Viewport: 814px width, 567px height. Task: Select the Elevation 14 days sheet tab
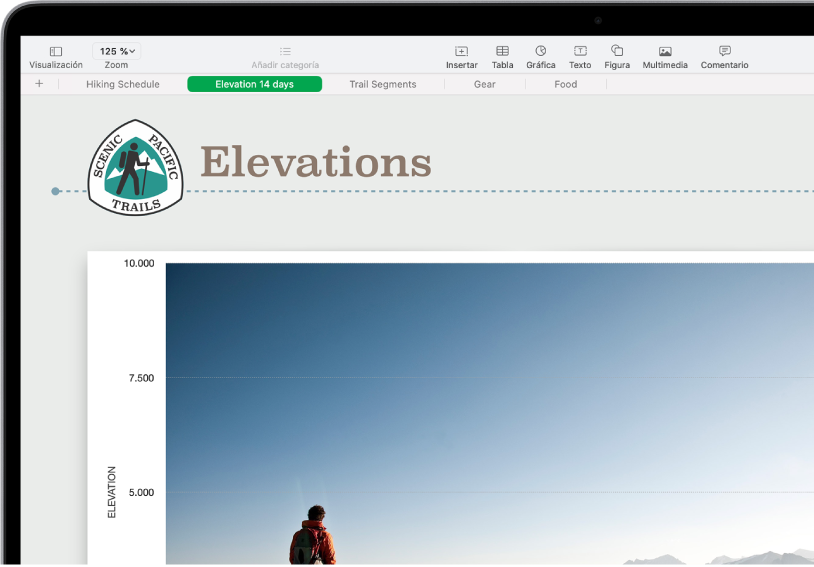[x=254, y=84]
